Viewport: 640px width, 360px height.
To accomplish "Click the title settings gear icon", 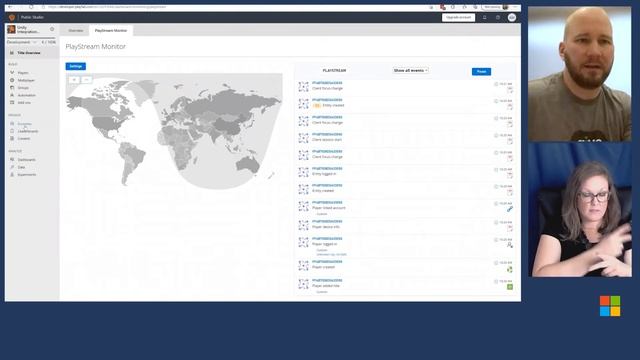I will (52, 29).
